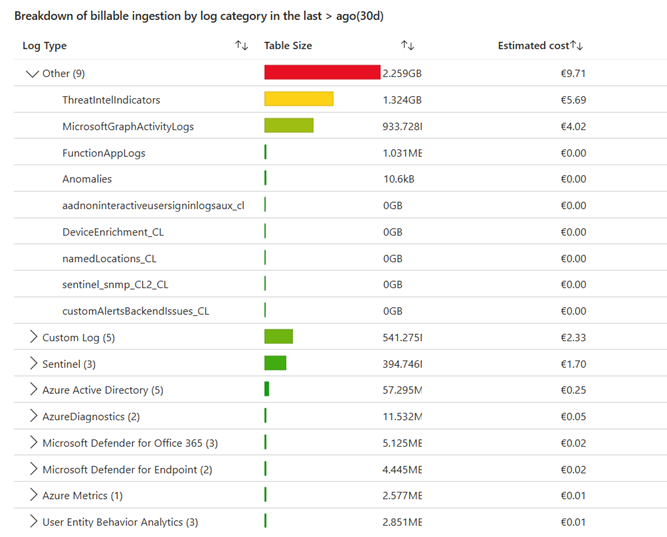The height and width of the screenshot is (537, 667).
Task: Expand the Azure Active Directory (5) group
Action: pyautogui.click(x=33, y=389)
